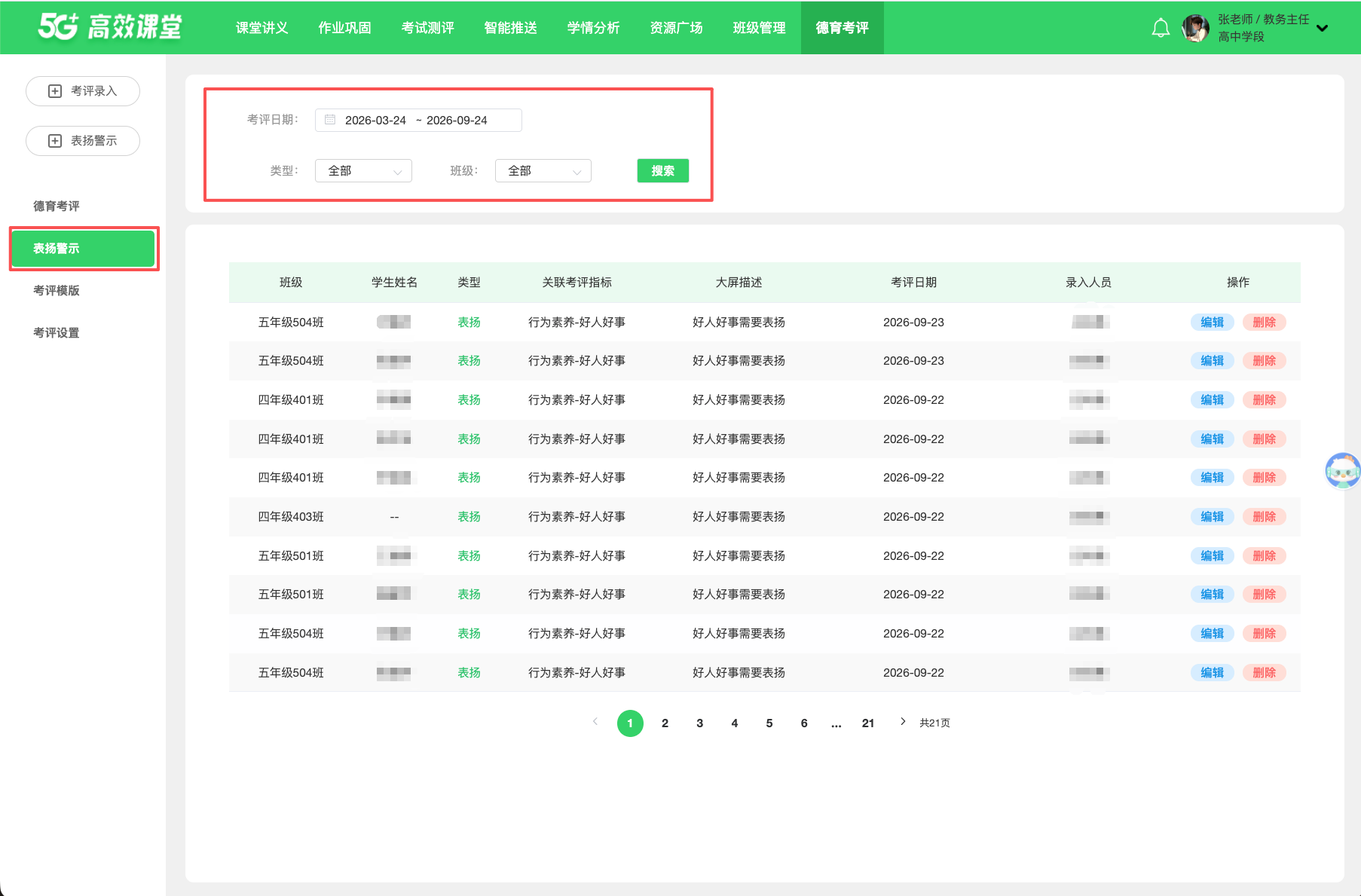Click 表扬 type in 四年级403班 row
Viewport: 1361px width, 896px height.
click(469, 517)
